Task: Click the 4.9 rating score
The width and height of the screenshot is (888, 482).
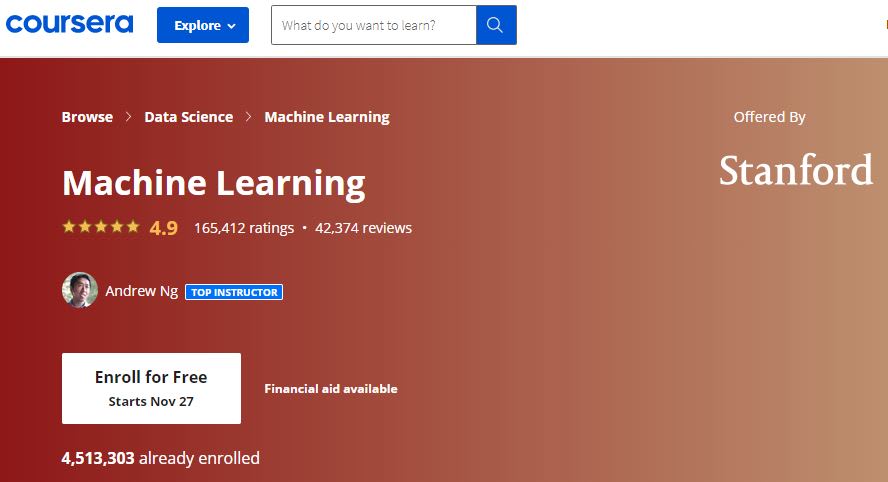Action: pyautogui.click(x=164, y=228)
